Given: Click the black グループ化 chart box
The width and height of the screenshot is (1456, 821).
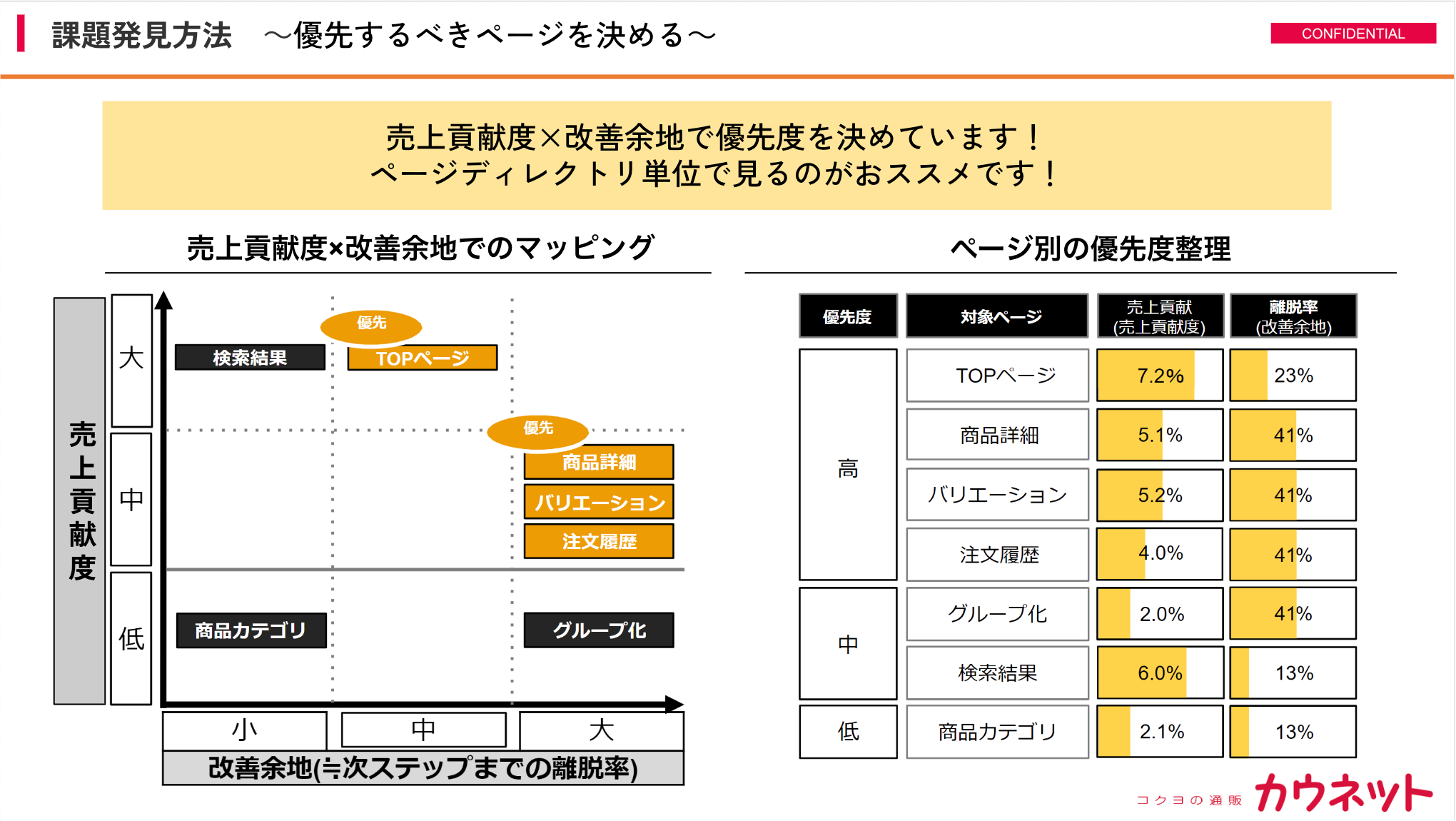Looking at the screenshot, I should pyautogui.click(x=598, y=630).
